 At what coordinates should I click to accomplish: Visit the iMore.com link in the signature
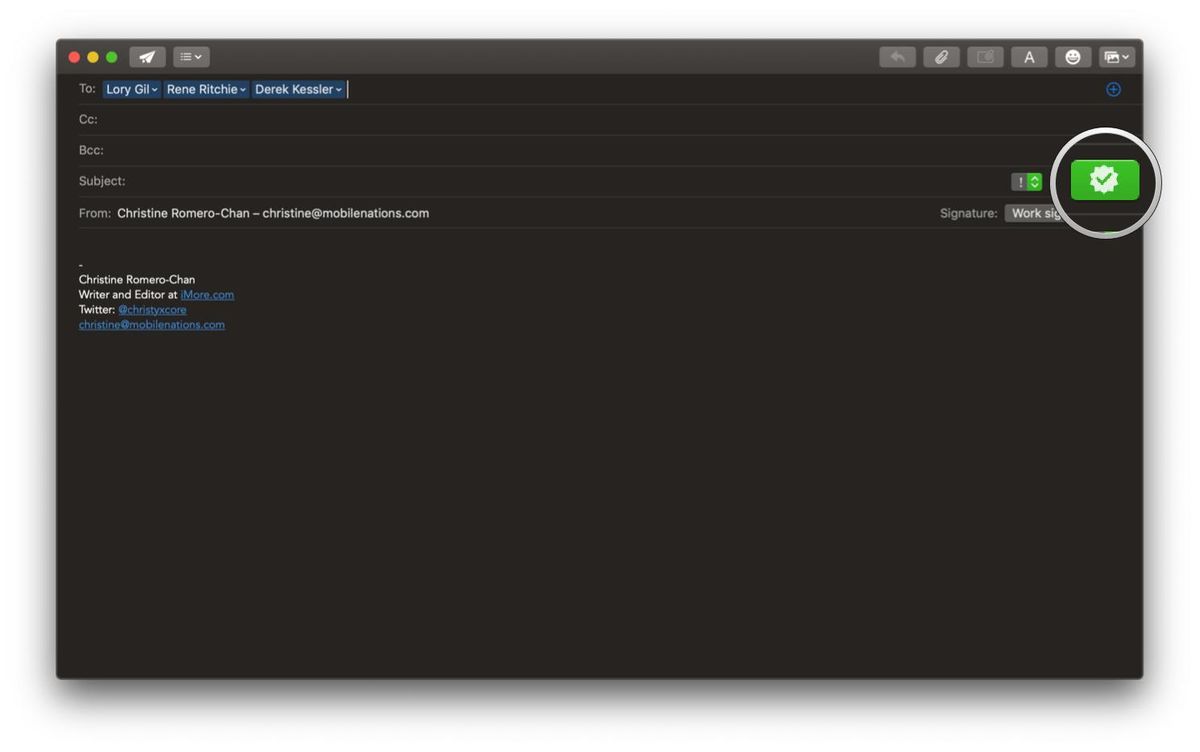coord(207,294)
